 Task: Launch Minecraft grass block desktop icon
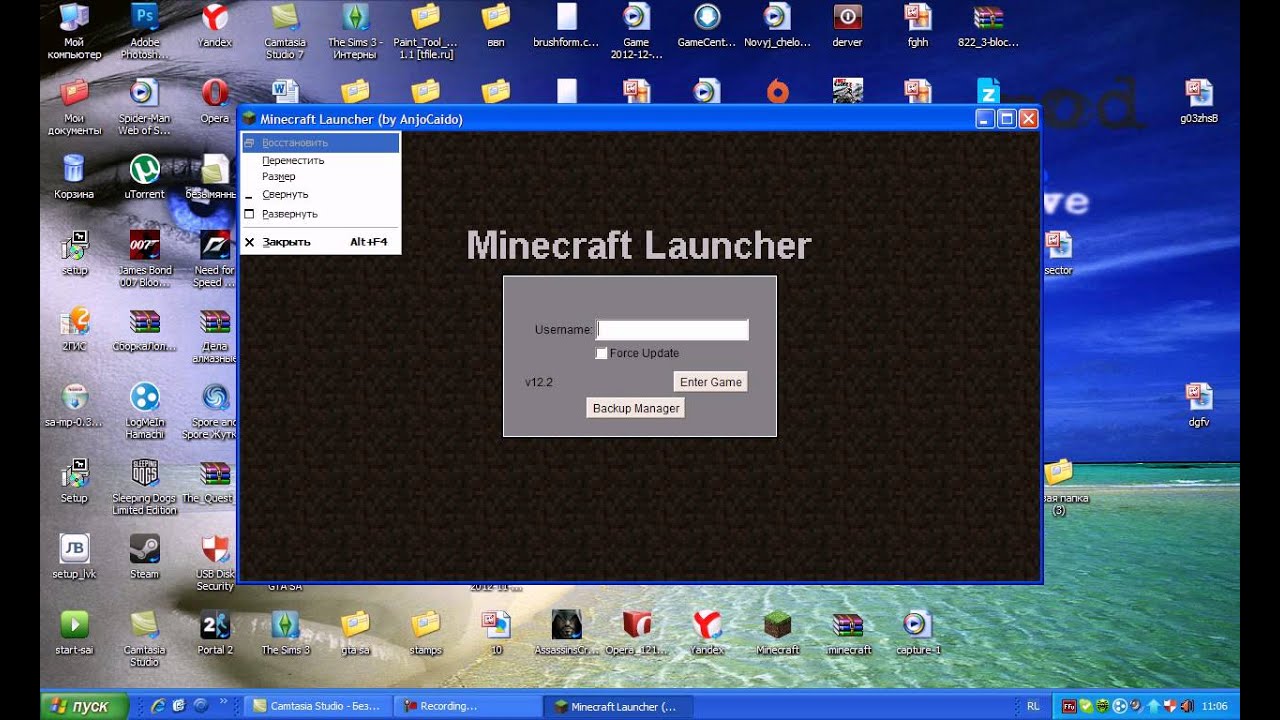pos(777,633)
